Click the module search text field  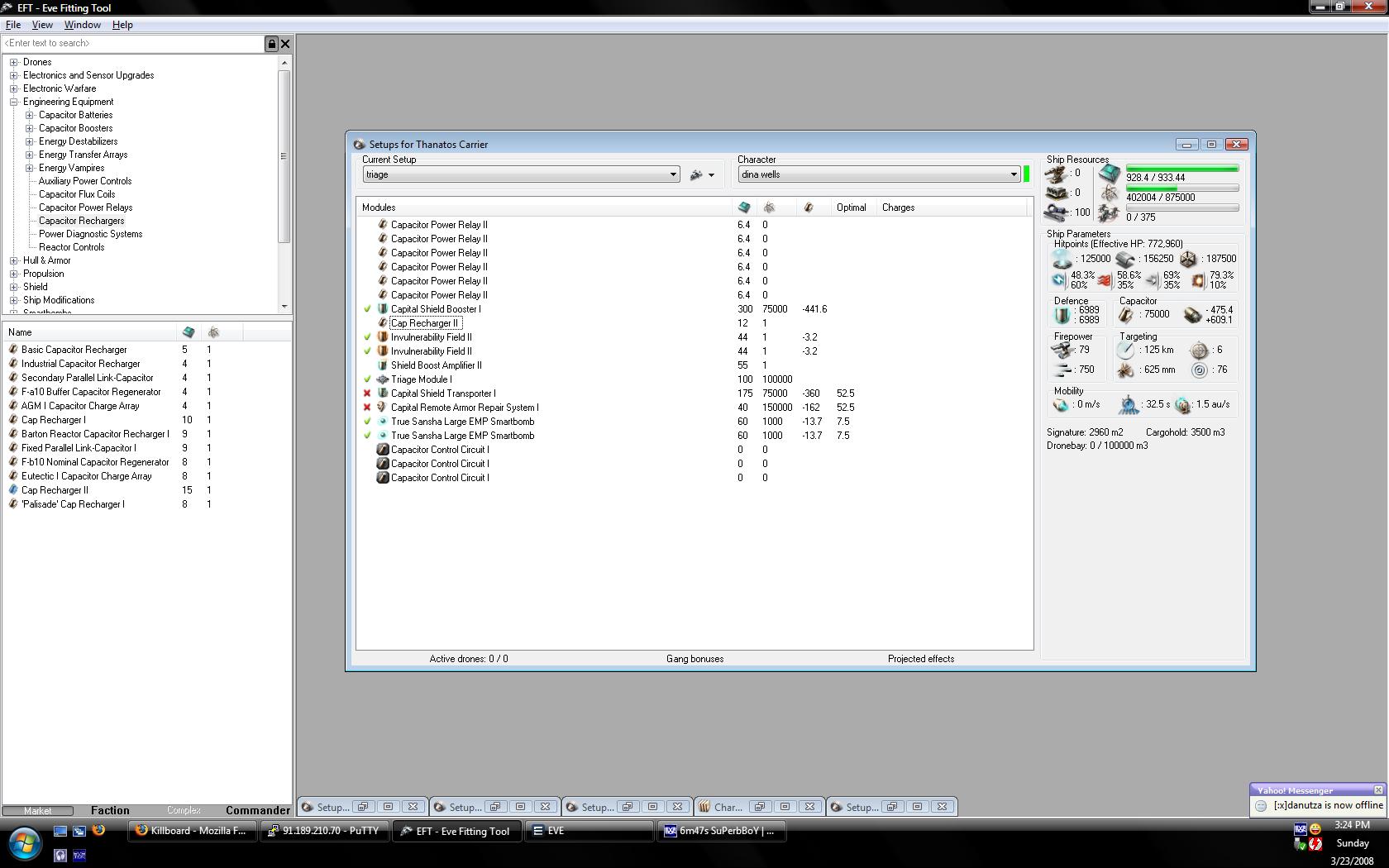[132, 44]
